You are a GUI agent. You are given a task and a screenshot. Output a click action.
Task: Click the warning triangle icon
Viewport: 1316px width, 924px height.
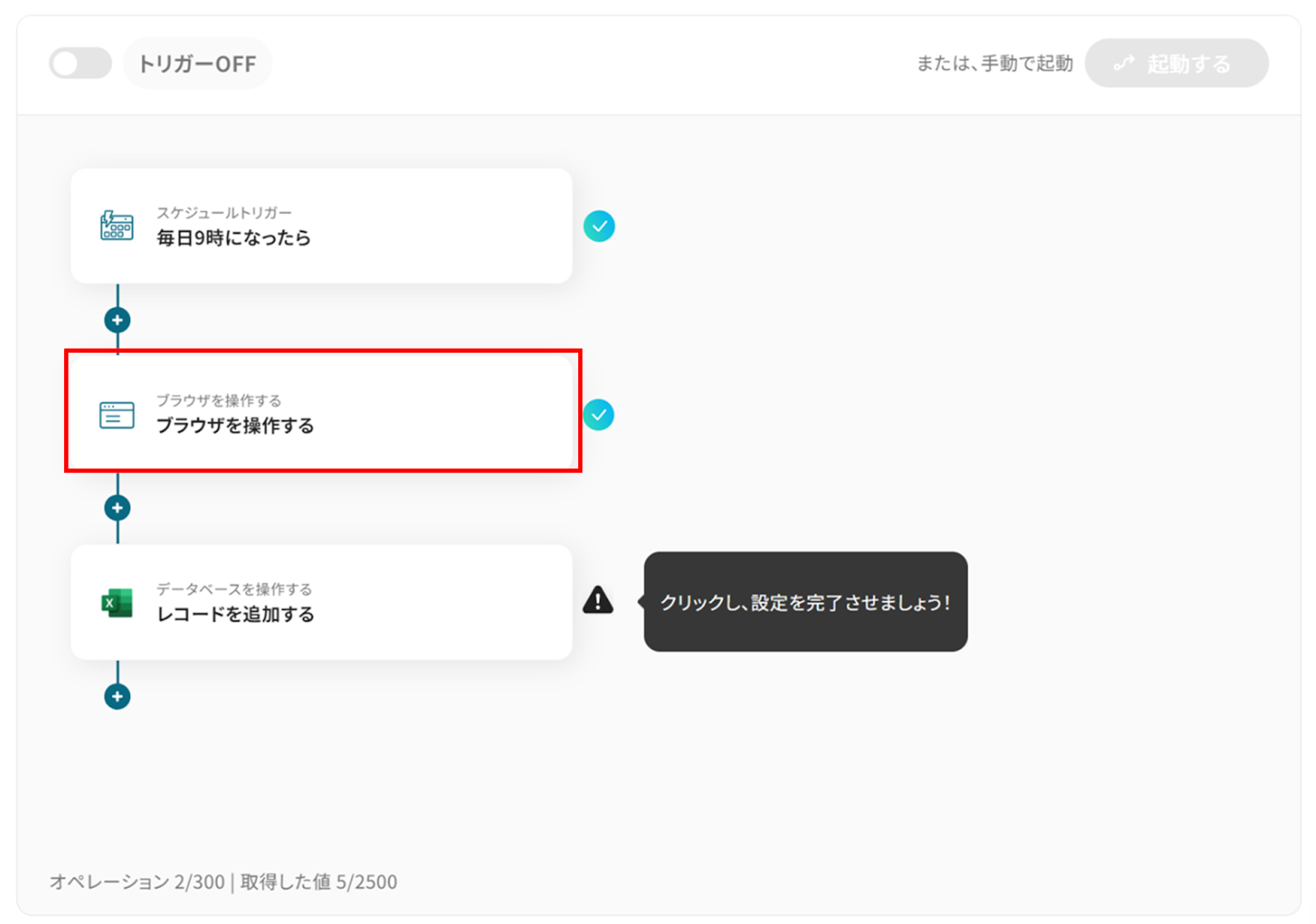[x=598, y=600]
